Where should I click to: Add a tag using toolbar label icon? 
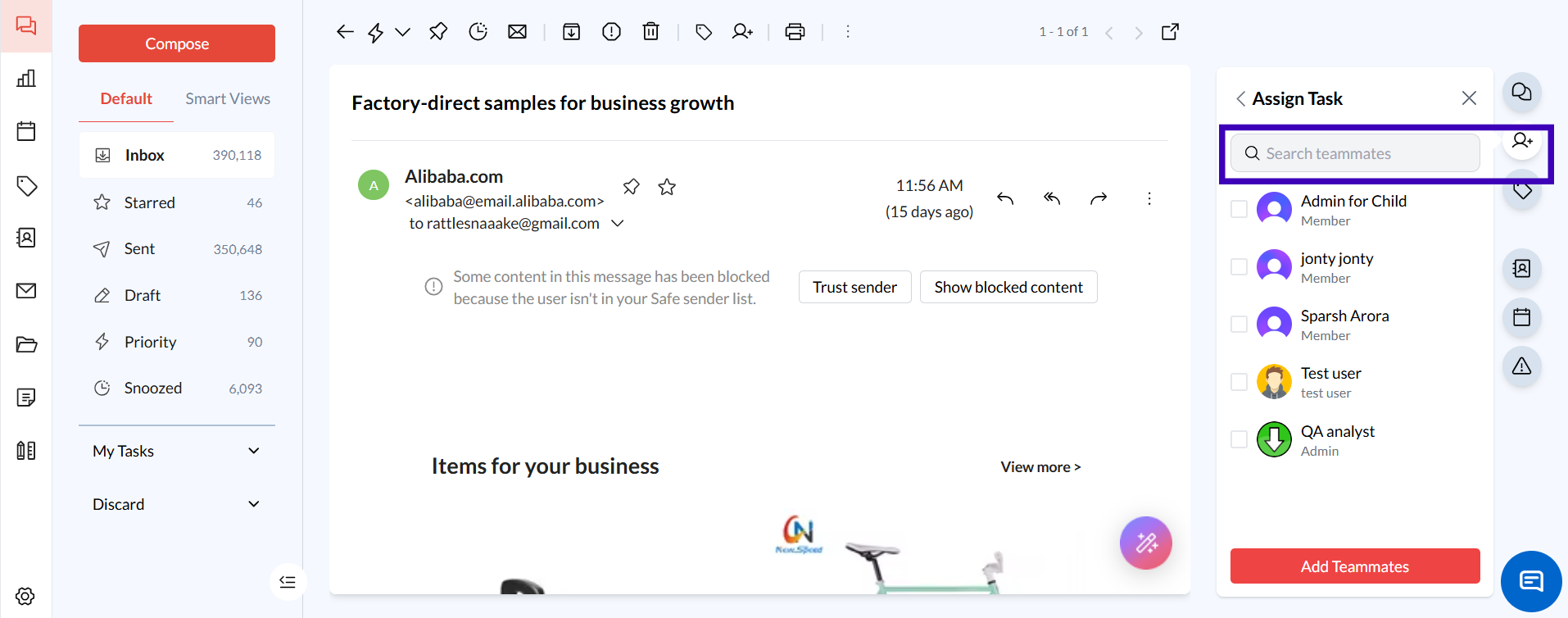point(703,32)
